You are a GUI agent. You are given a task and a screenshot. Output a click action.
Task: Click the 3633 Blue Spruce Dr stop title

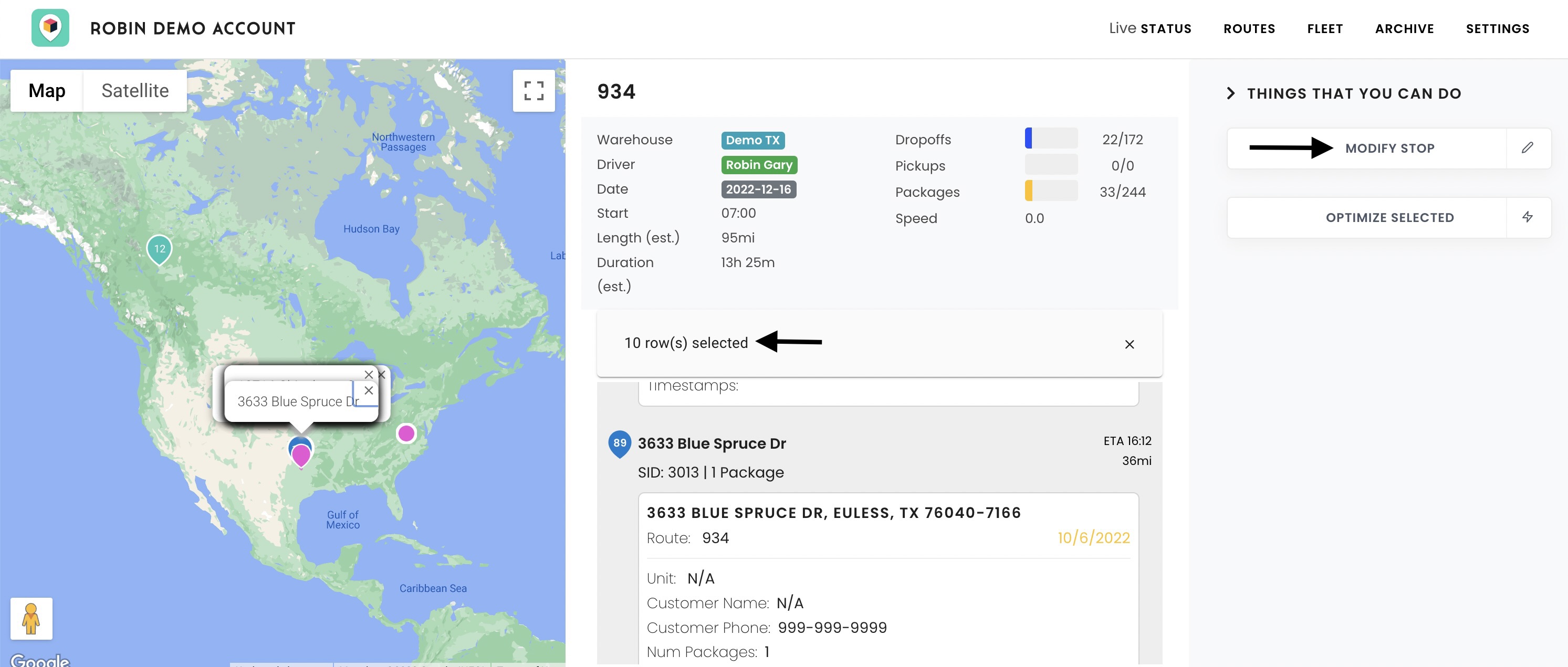[x=712, y=443]
